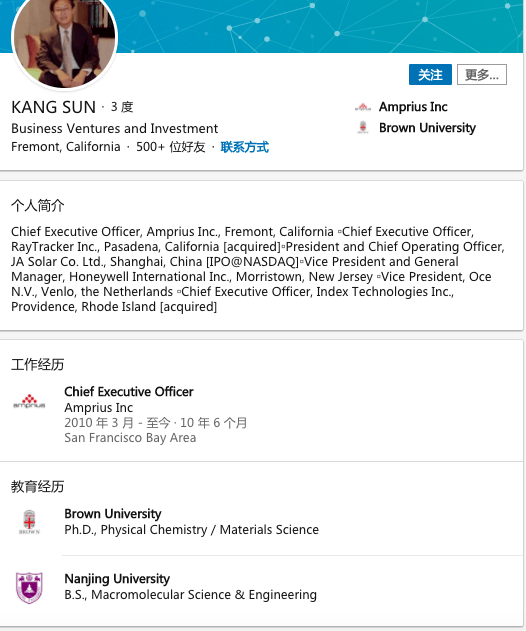
Task: Click the Brown University crest icon in header
Action: [363, 128]
